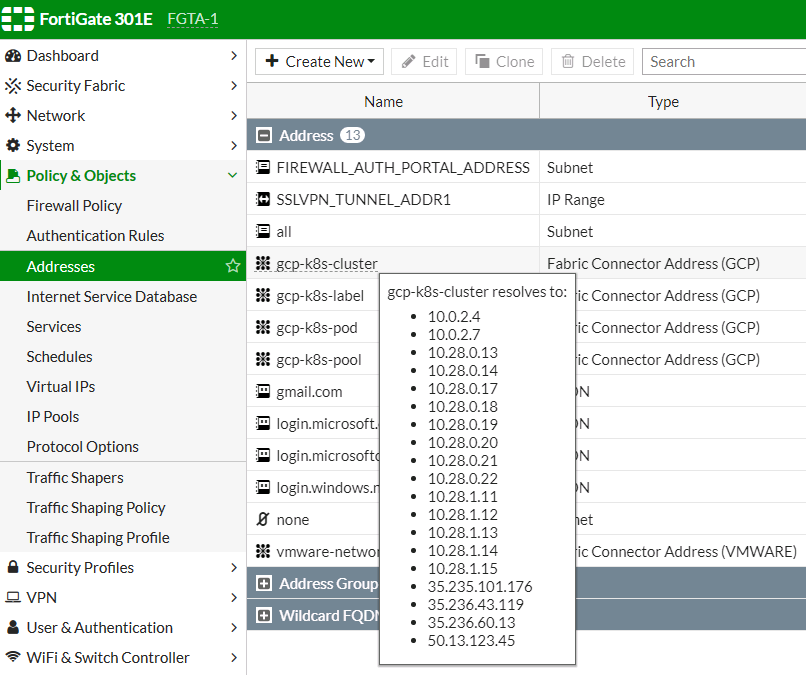Image resolution: width=806 pixels, height=675 pixels.
Task: Open the Create New dropdown
Action: [318, 61]
